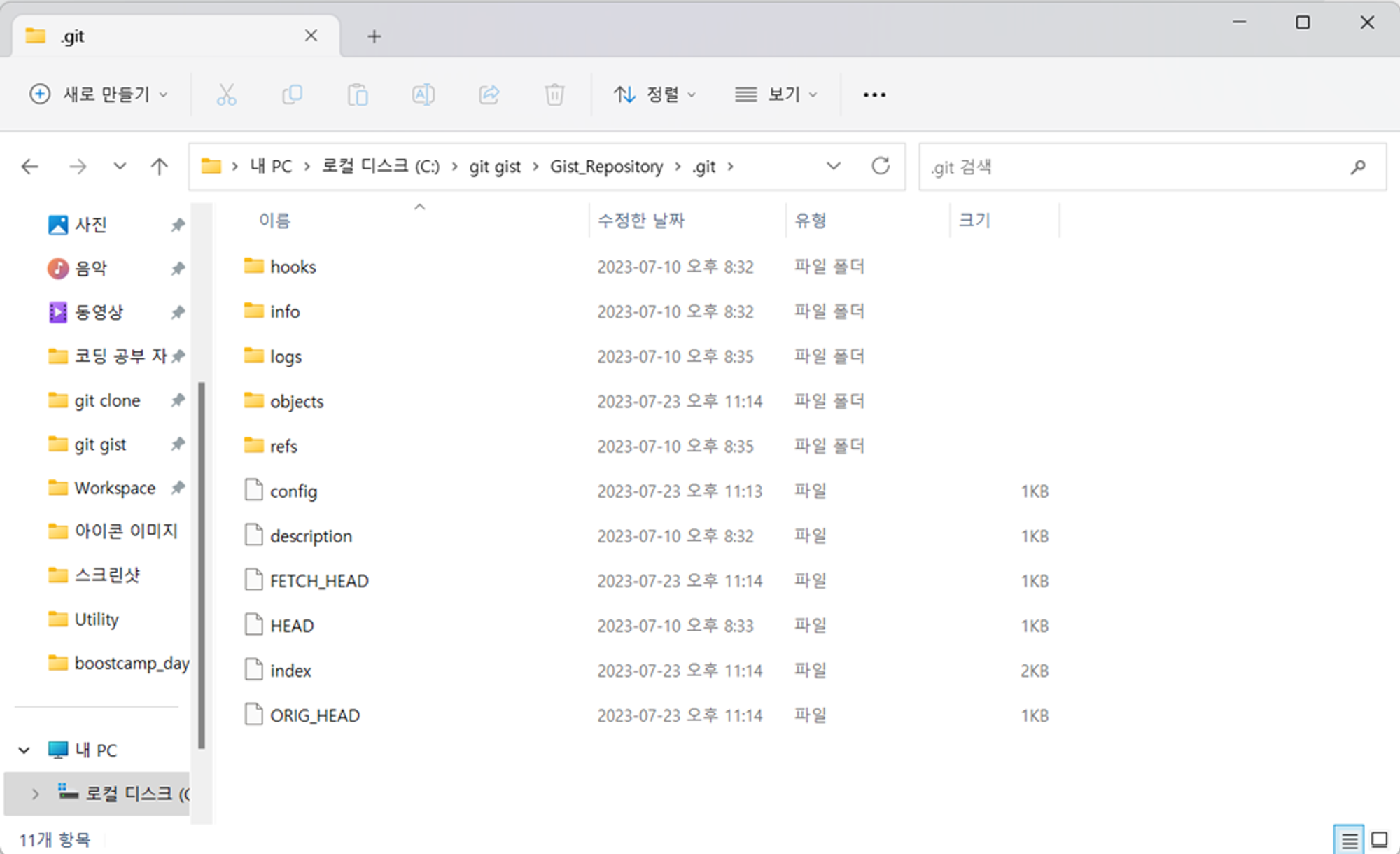Click the Rename icon in toolbar
This screenshot has width=1400, height=854.
point(423,94)
